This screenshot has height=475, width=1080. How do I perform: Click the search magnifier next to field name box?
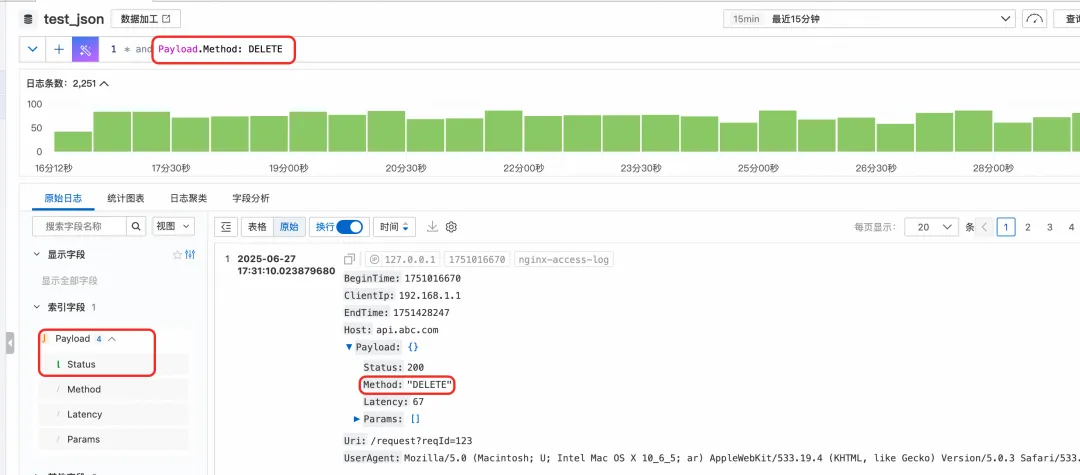[136, 227]
